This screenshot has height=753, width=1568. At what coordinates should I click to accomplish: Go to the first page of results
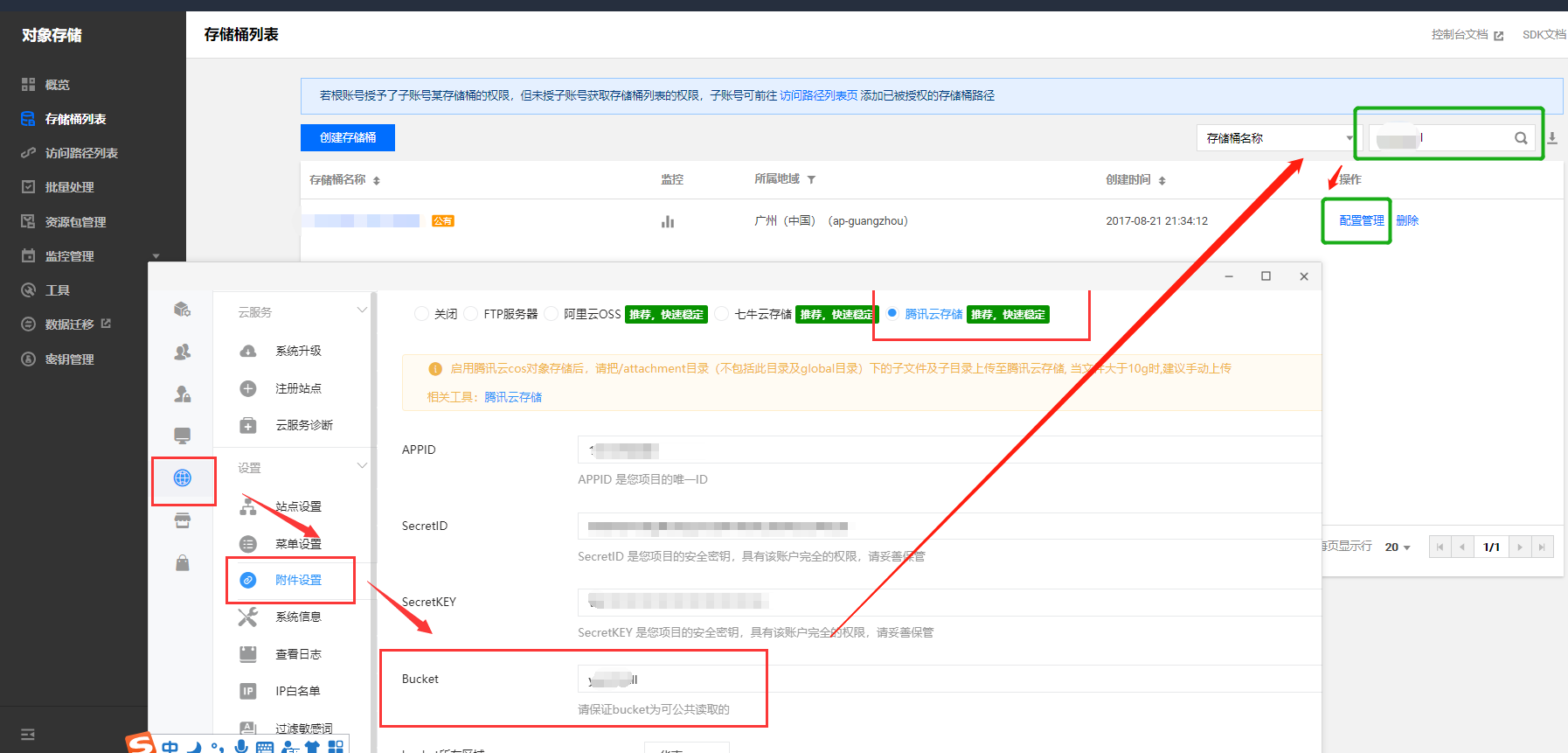point(1440,547)
